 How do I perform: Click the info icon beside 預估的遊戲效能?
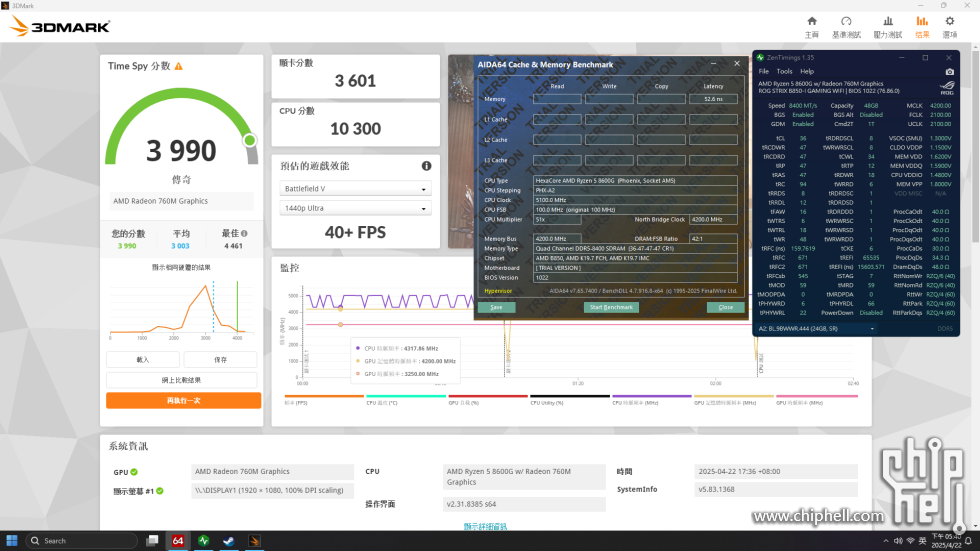[426, 166]
